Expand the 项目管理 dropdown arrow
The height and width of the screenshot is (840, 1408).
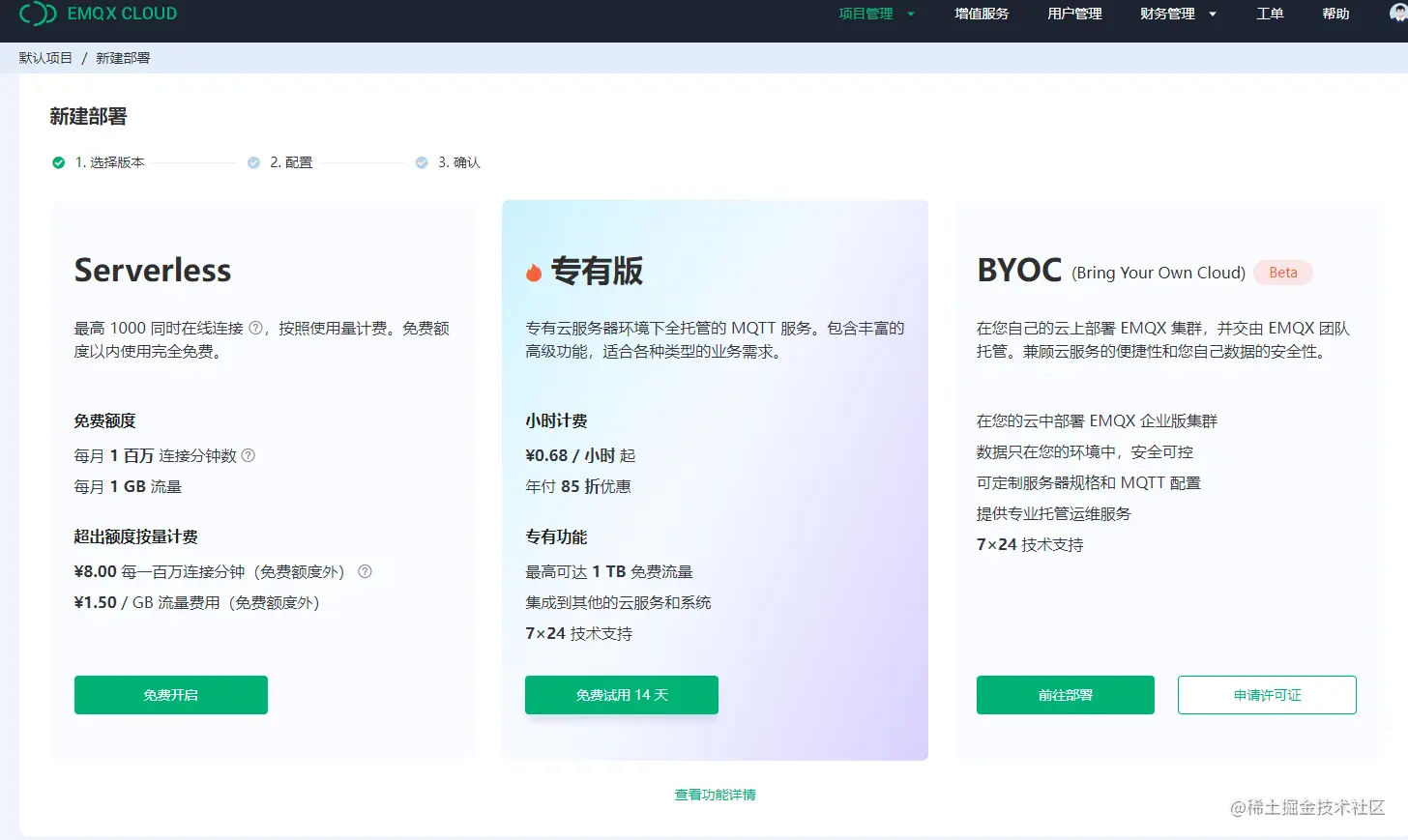(911, 14)
